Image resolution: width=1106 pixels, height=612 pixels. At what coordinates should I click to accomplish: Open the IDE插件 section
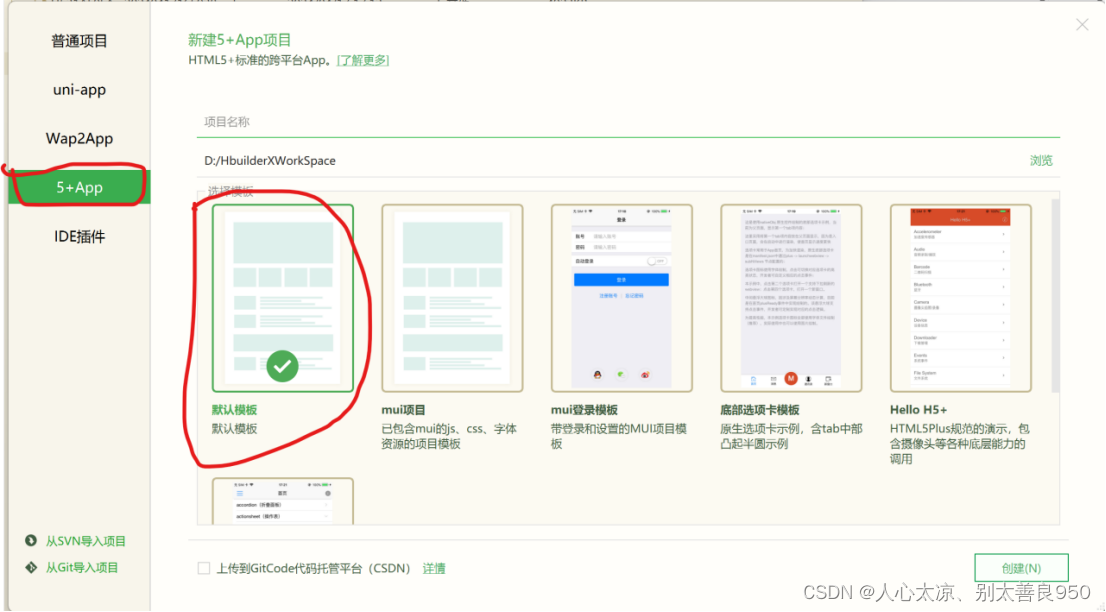pos(78,235)
